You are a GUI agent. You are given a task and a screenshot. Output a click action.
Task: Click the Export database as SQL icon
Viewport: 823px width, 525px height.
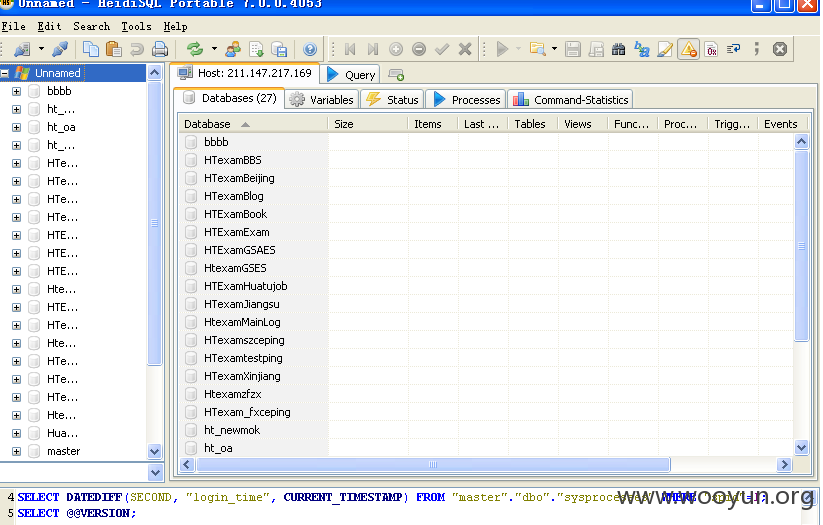[279, 49]
